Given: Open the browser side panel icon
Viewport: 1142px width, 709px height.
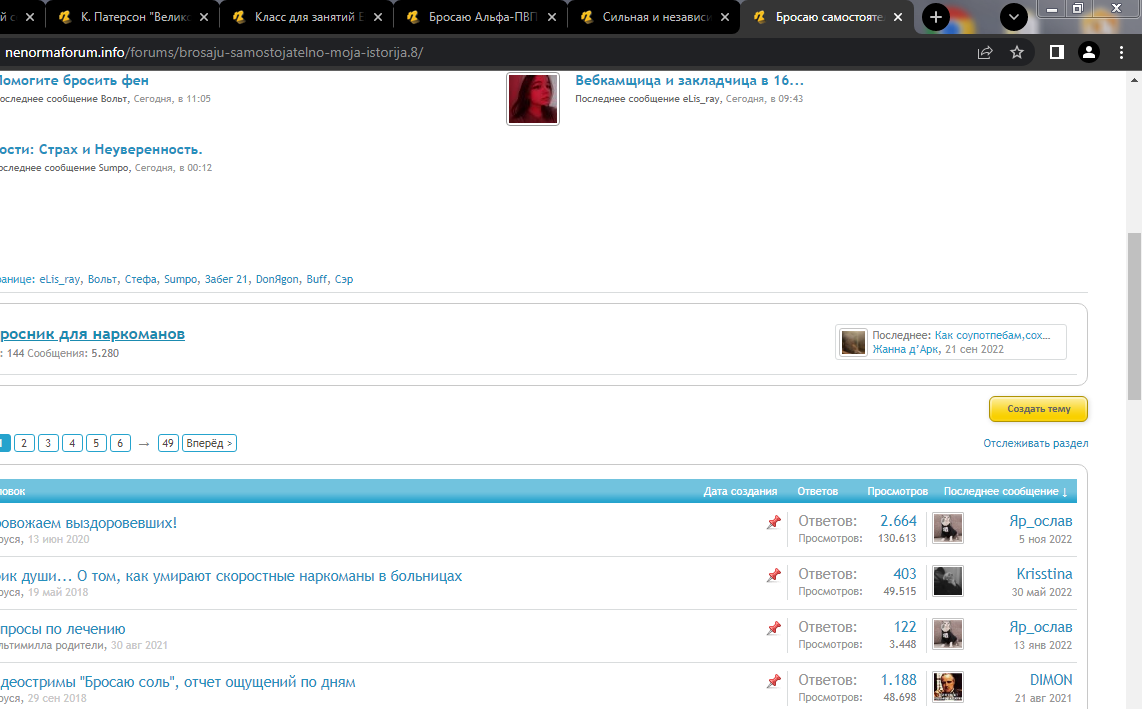Looking at the screenshot, I should (x=1056, y=52).
